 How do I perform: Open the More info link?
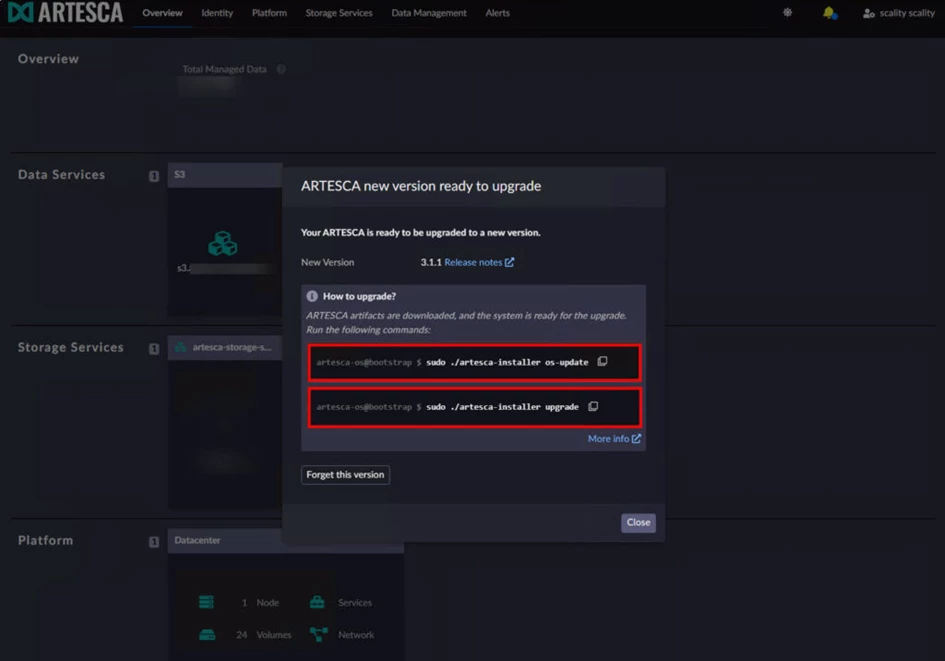[x=614, y=439]
